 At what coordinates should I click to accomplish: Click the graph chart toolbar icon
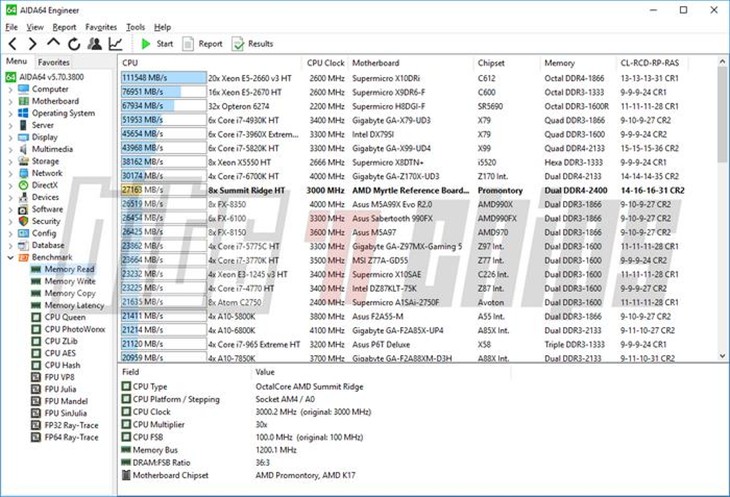pyautogui.click(x=115, y=44)
